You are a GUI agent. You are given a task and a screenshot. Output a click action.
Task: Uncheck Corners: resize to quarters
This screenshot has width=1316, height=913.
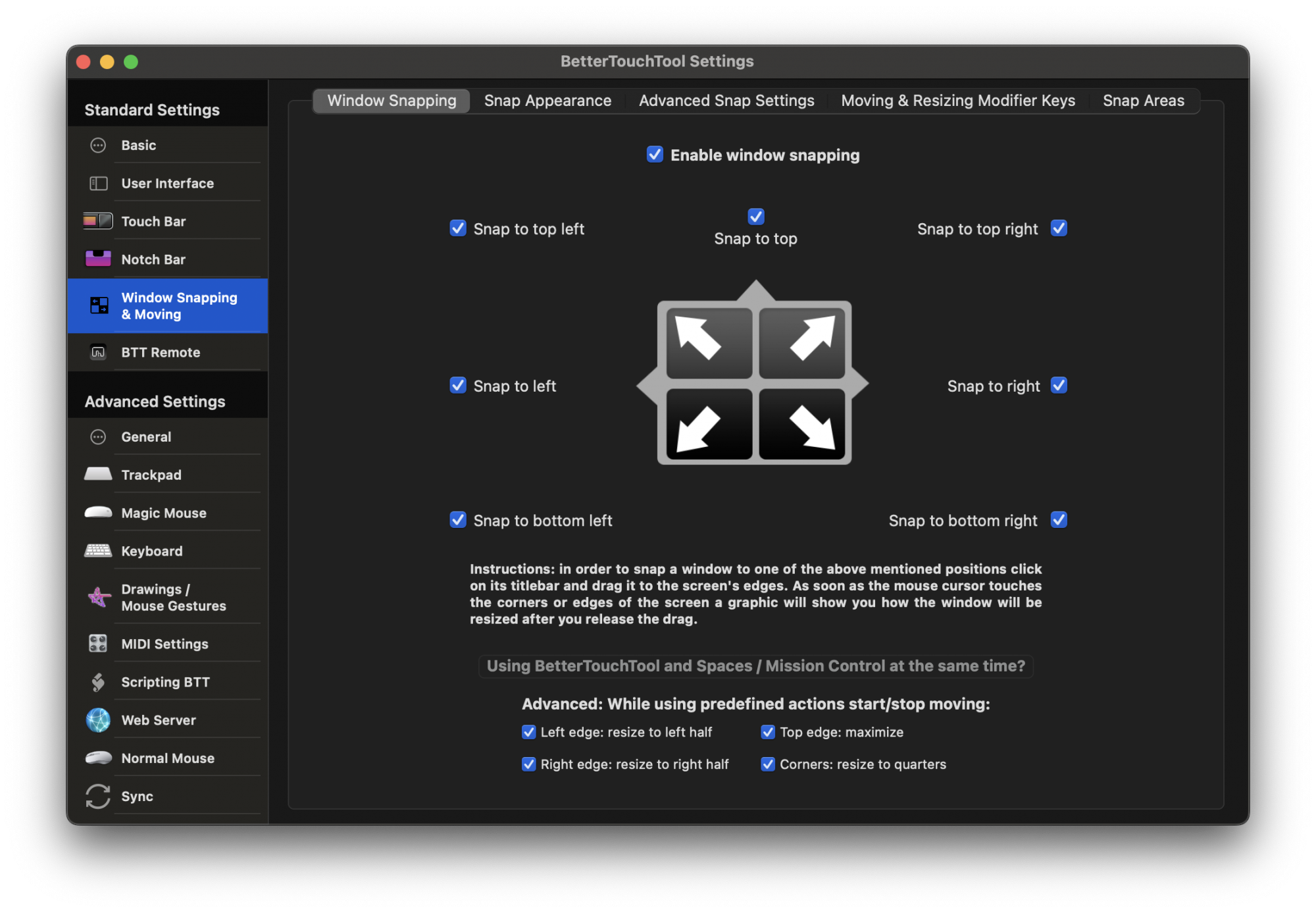[768, 764]
